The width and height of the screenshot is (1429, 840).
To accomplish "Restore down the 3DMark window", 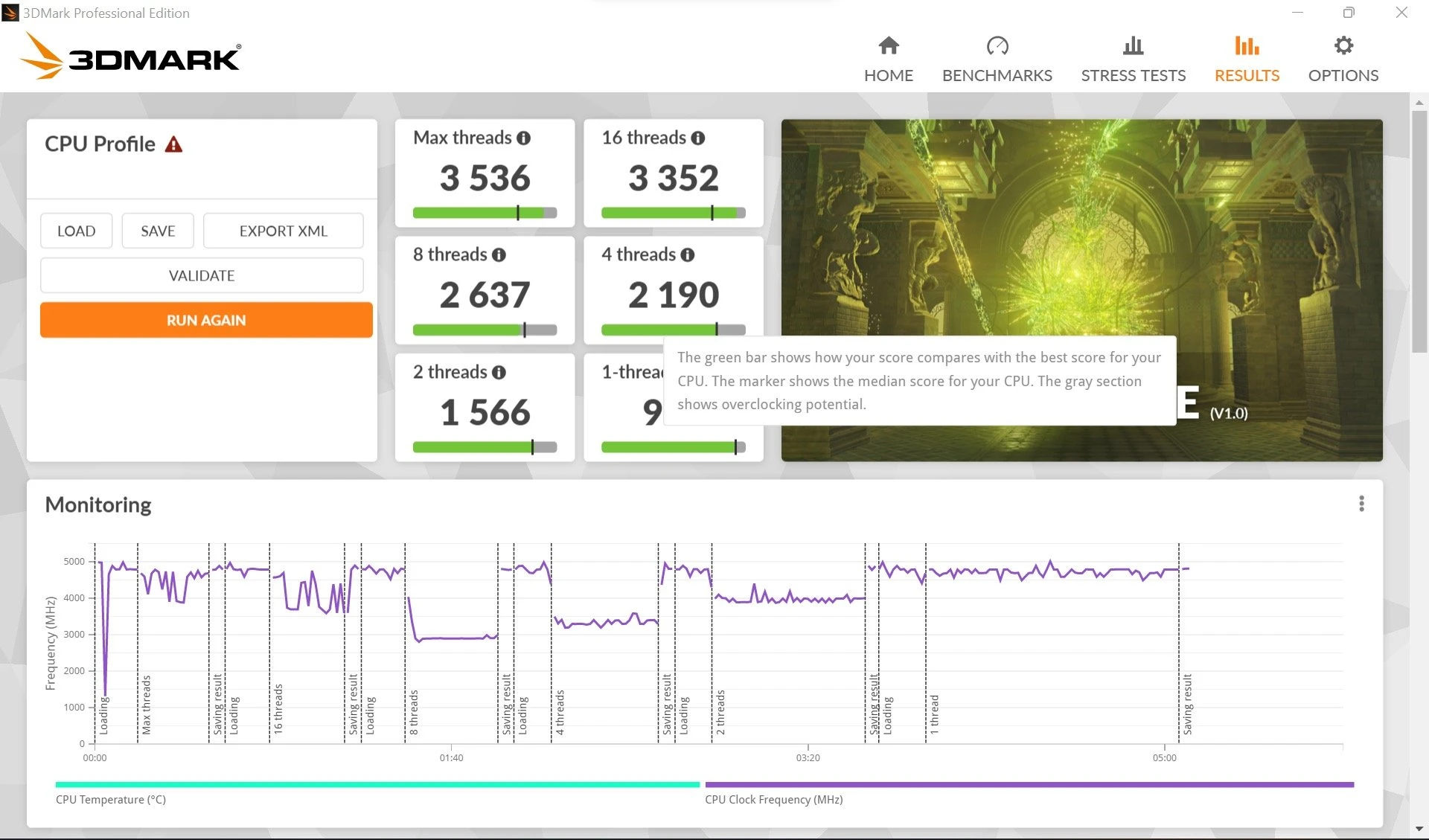I will click(x=1349, y=13).
